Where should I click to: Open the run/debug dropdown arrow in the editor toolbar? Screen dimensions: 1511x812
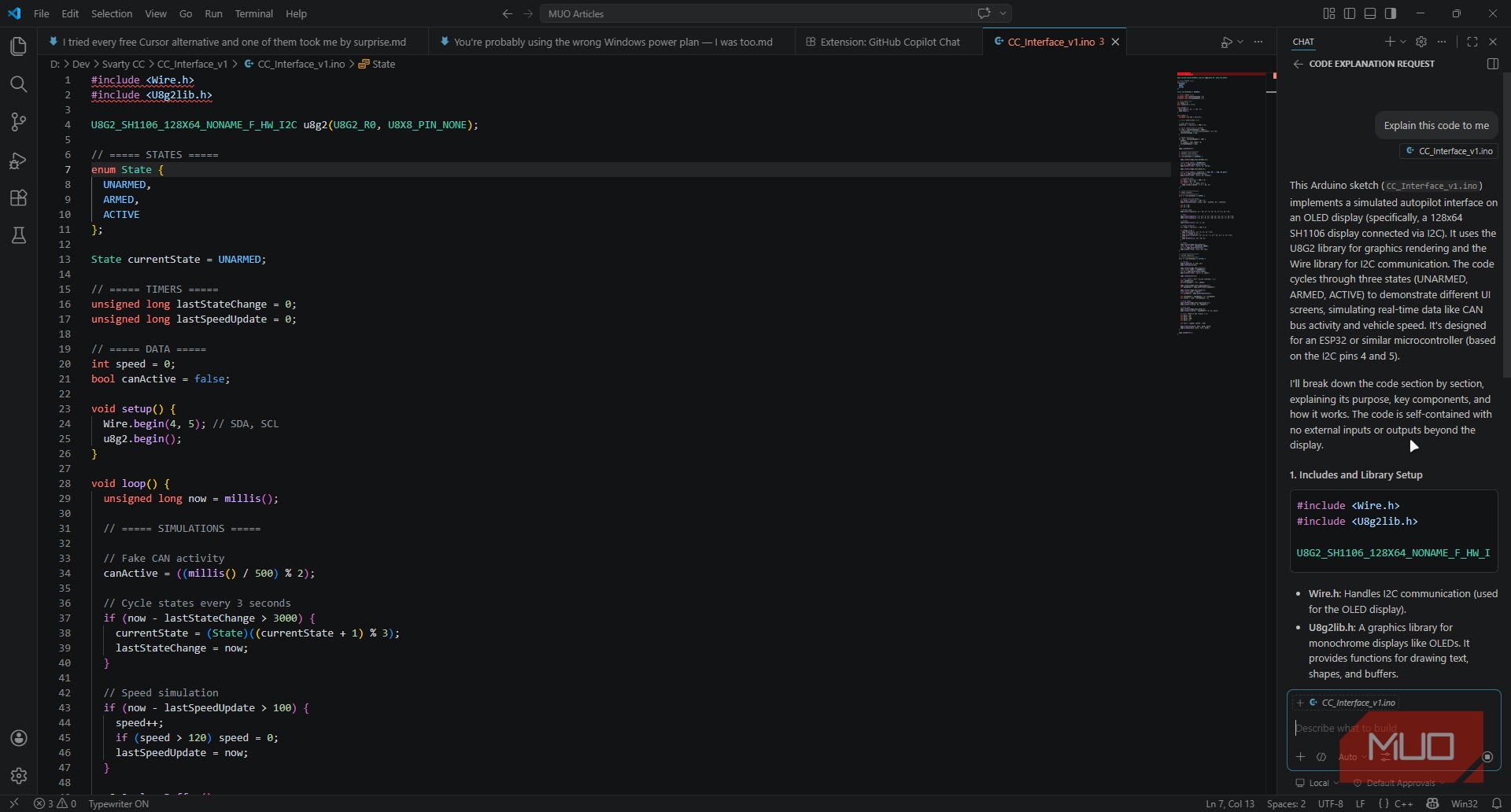(1240, 42)
